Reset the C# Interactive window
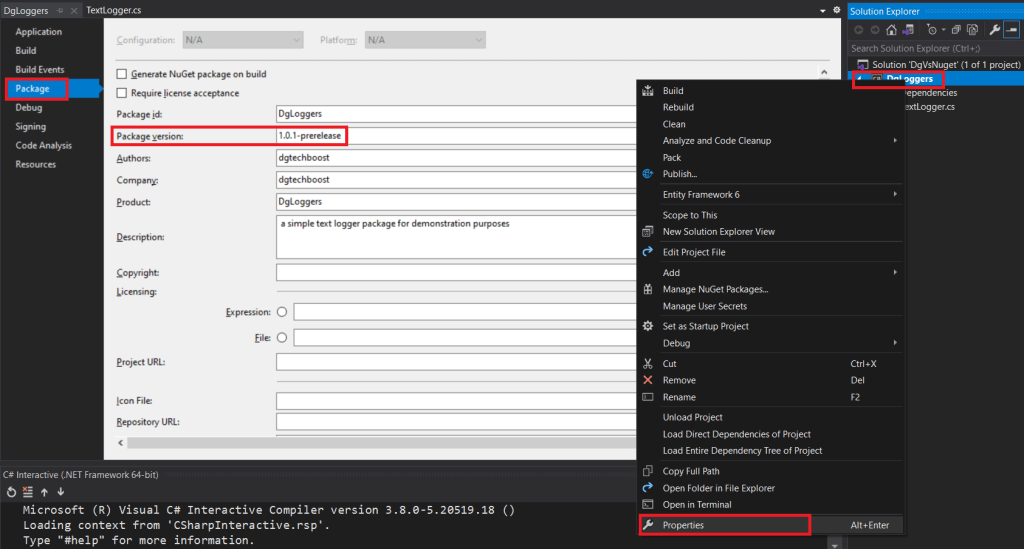 pyautogui.click(x=11, y=492)
